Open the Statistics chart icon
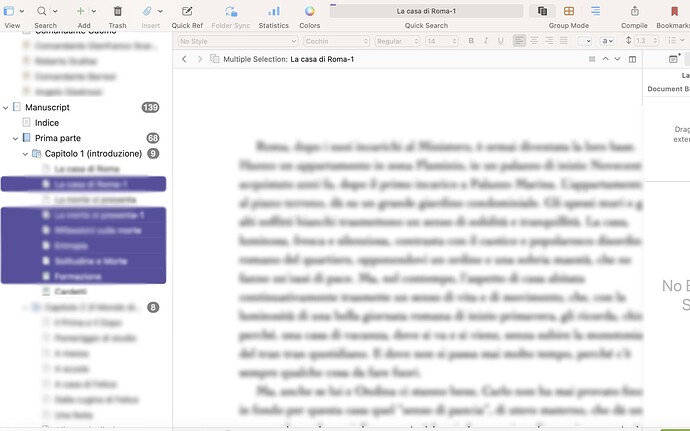The image size is (690, 431). [274, 11]
